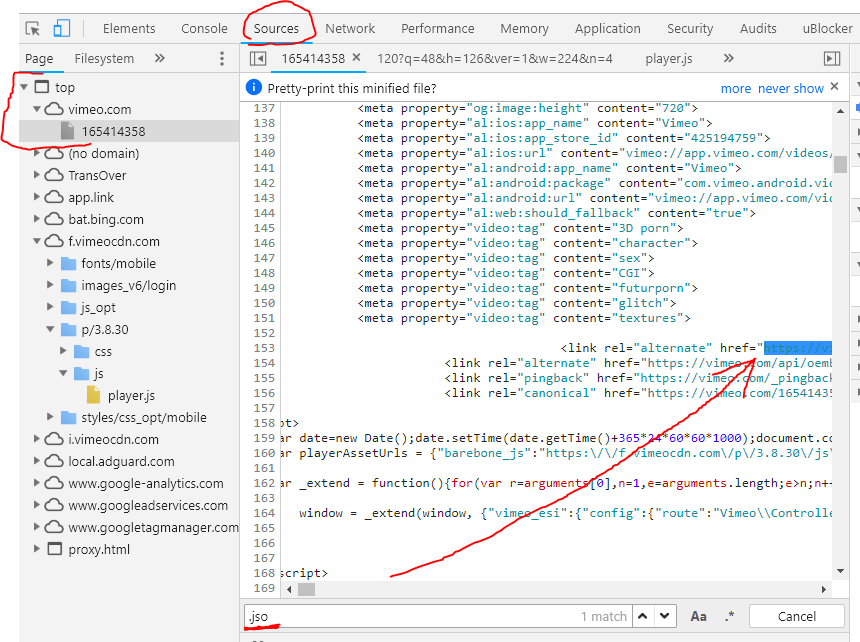
Task: Open the navigator three-dot menu
Action: click(222, 59)
